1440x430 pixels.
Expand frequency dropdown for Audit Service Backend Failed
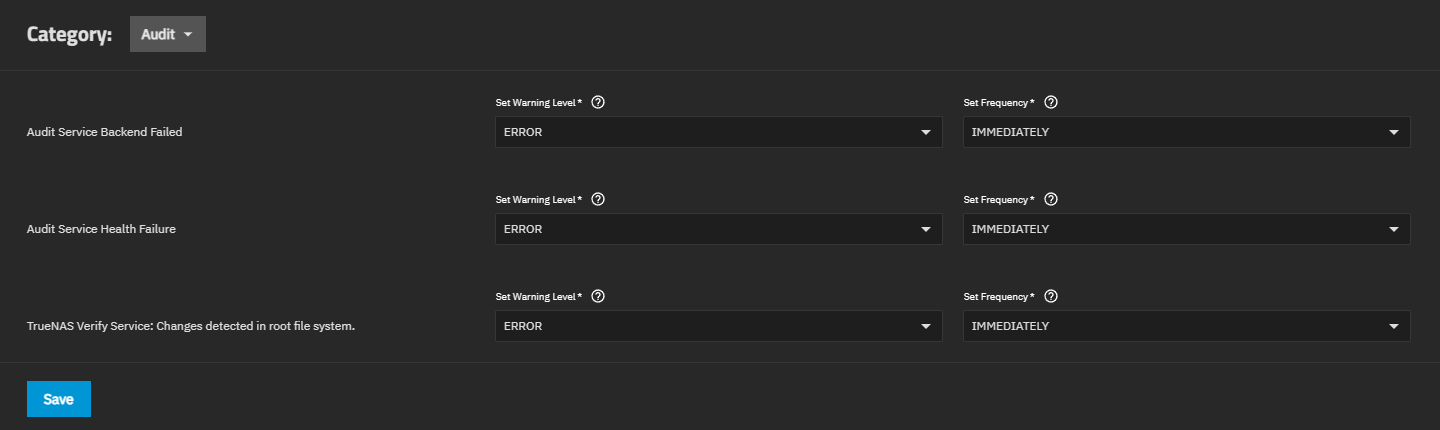1186,132
